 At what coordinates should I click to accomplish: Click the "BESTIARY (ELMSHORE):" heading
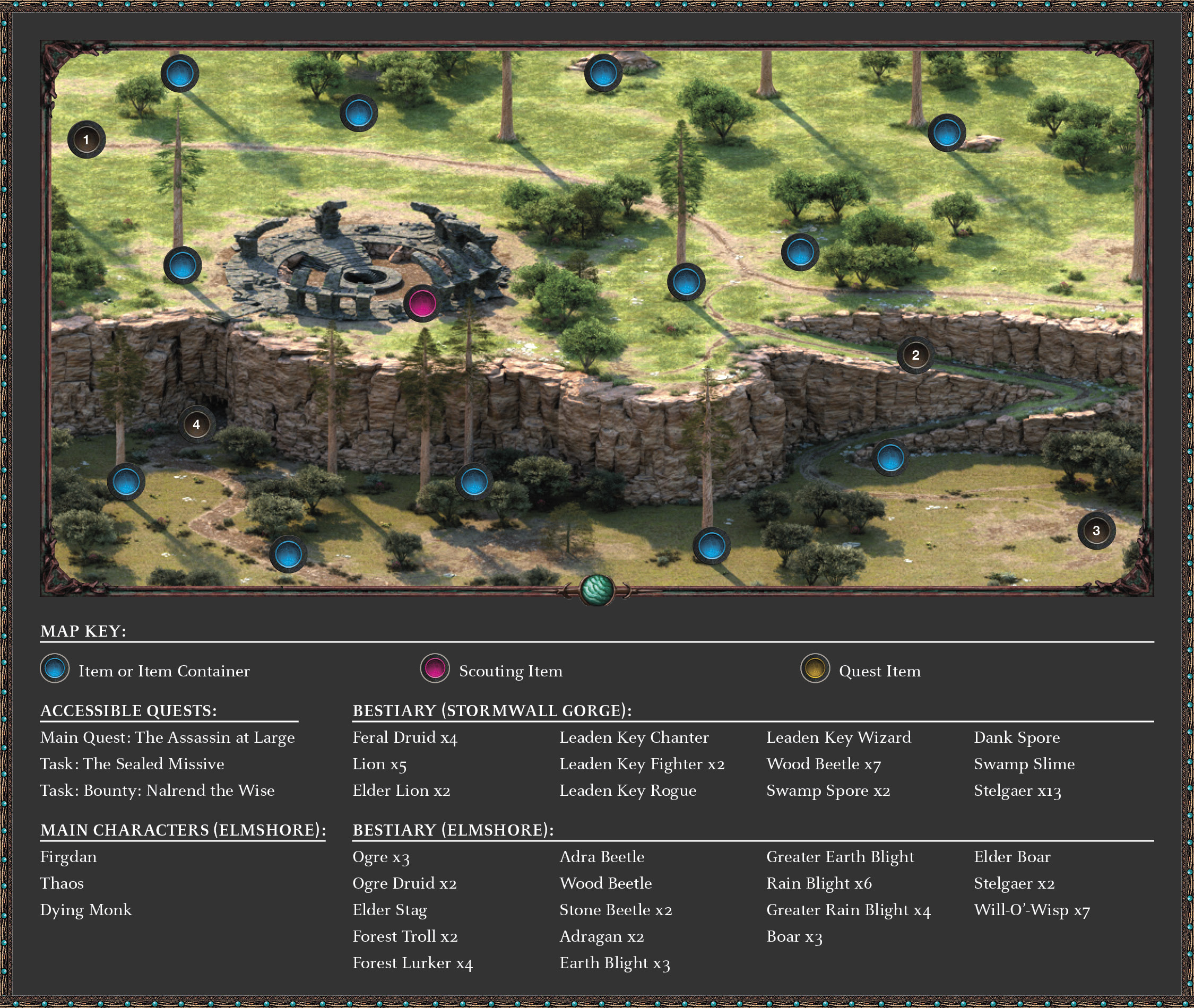click(453, 830)
